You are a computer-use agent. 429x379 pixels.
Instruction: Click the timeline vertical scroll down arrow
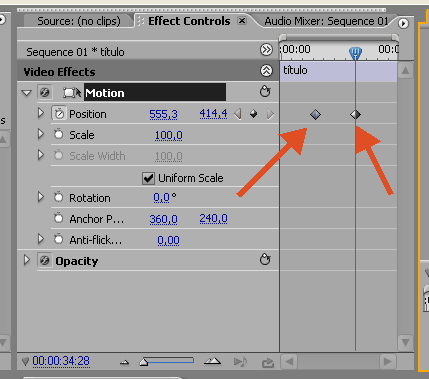click(405, 342)
